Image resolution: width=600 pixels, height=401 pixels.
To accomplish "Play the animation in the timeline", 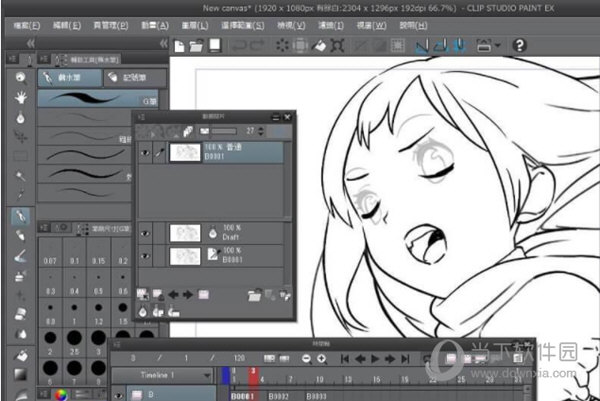I will point(375,359).
